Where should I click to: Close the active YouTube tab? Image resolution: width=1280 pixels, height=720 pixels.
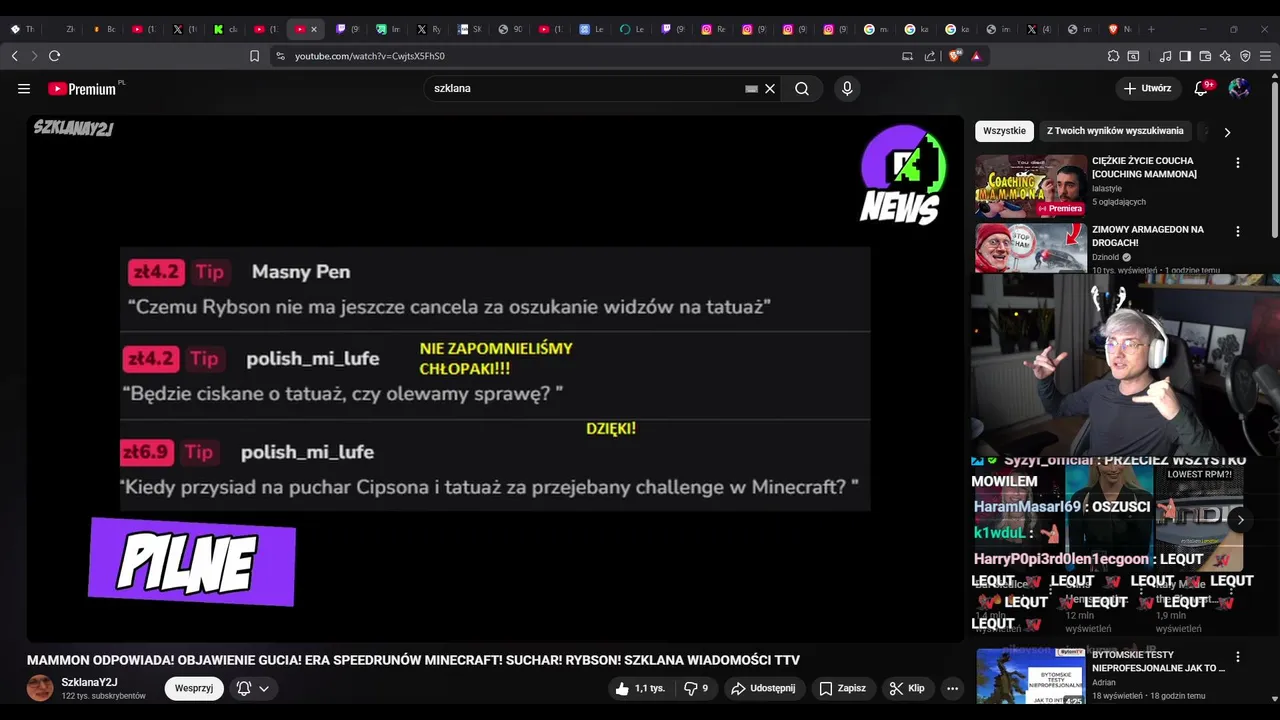point(313,29)
